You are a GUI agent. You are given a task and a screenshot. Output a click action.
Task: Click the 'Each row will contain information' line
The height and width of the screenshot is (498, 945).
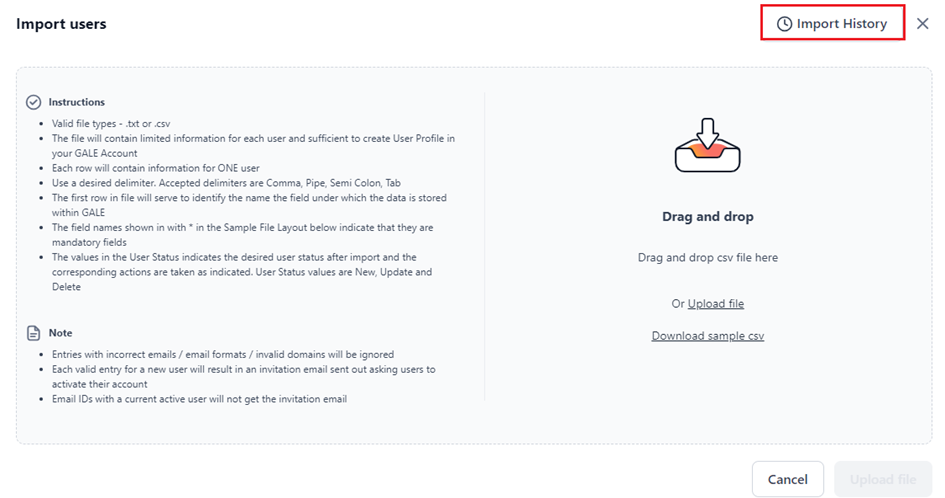point(155,168)
